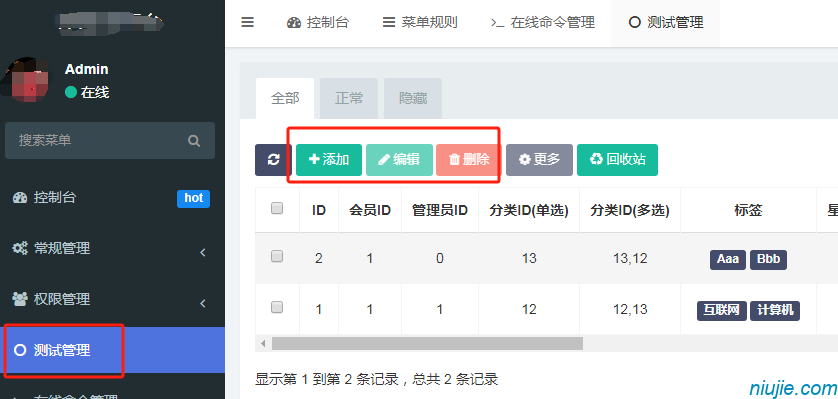Expand 权限管理 in the sidebar
The height and width of the screenshot is (399, 838).
[x=112, y=300]
